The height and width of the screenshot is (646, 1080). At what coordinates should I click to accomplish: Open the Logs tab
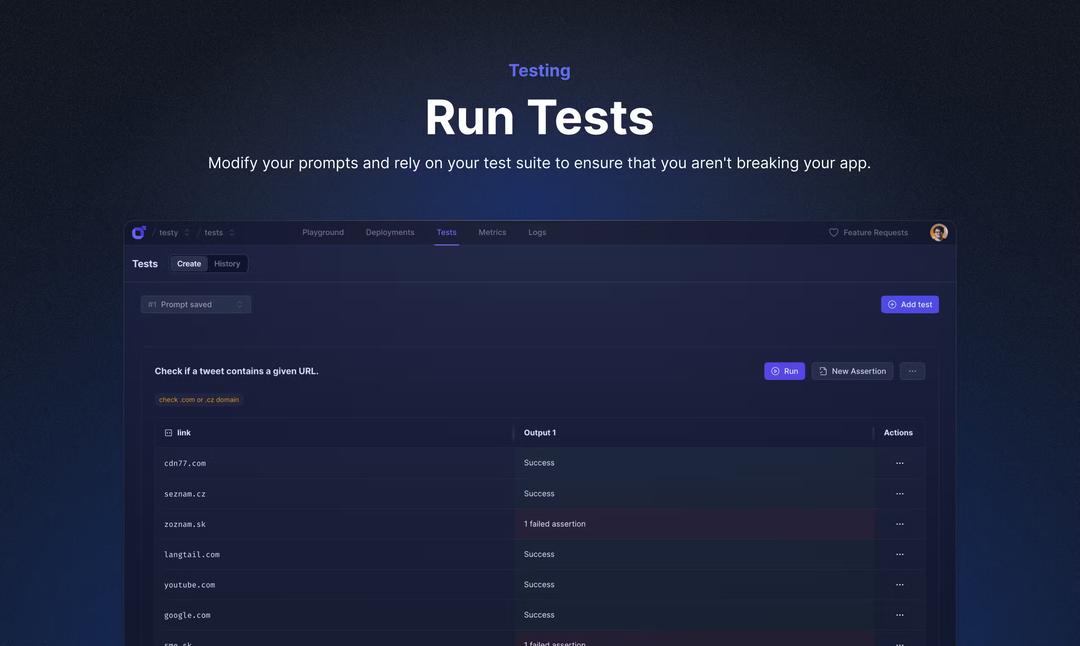point(537,233)
